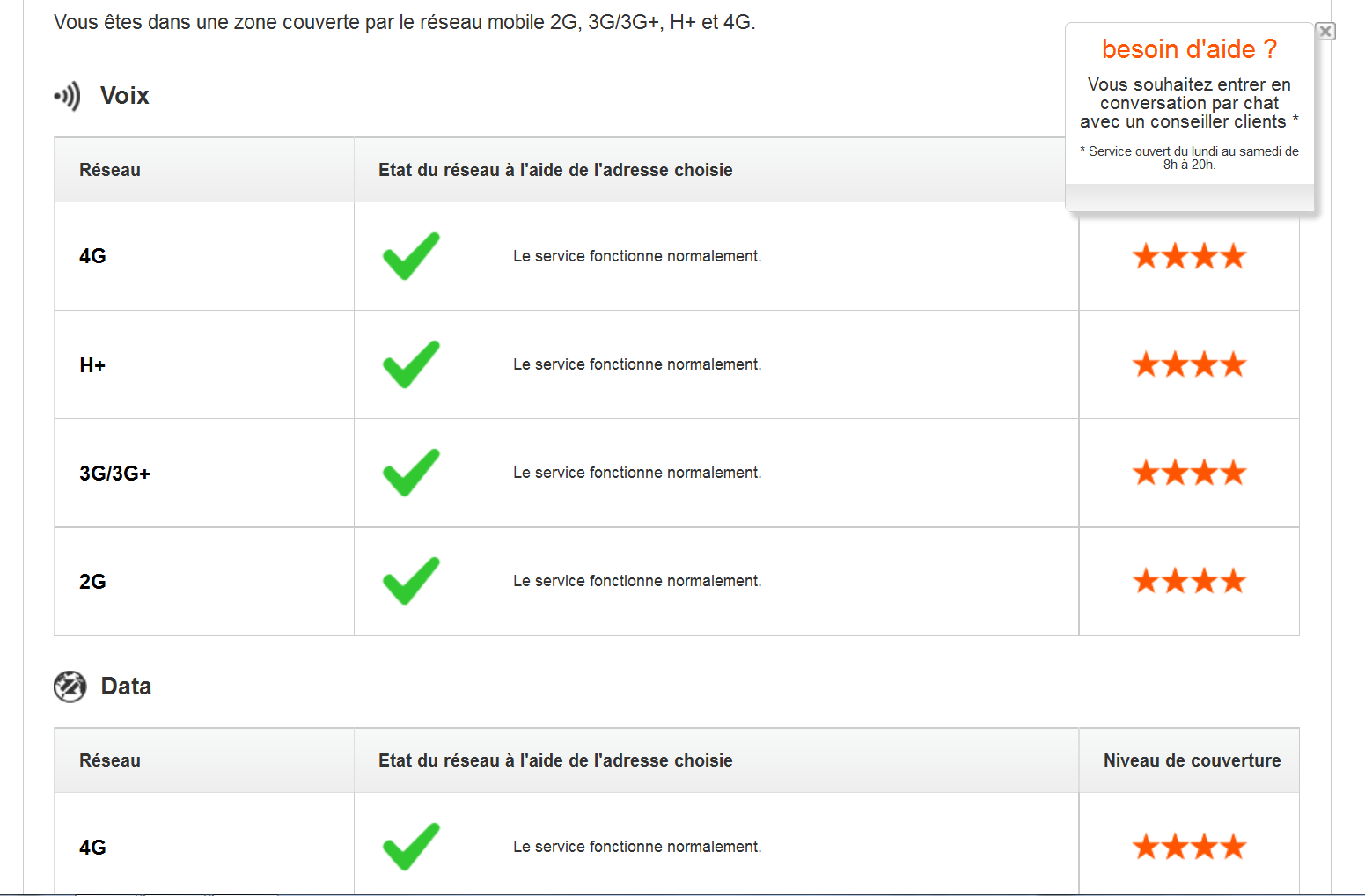Click the orange star rating for Data 4G

tap(1189, 847)
